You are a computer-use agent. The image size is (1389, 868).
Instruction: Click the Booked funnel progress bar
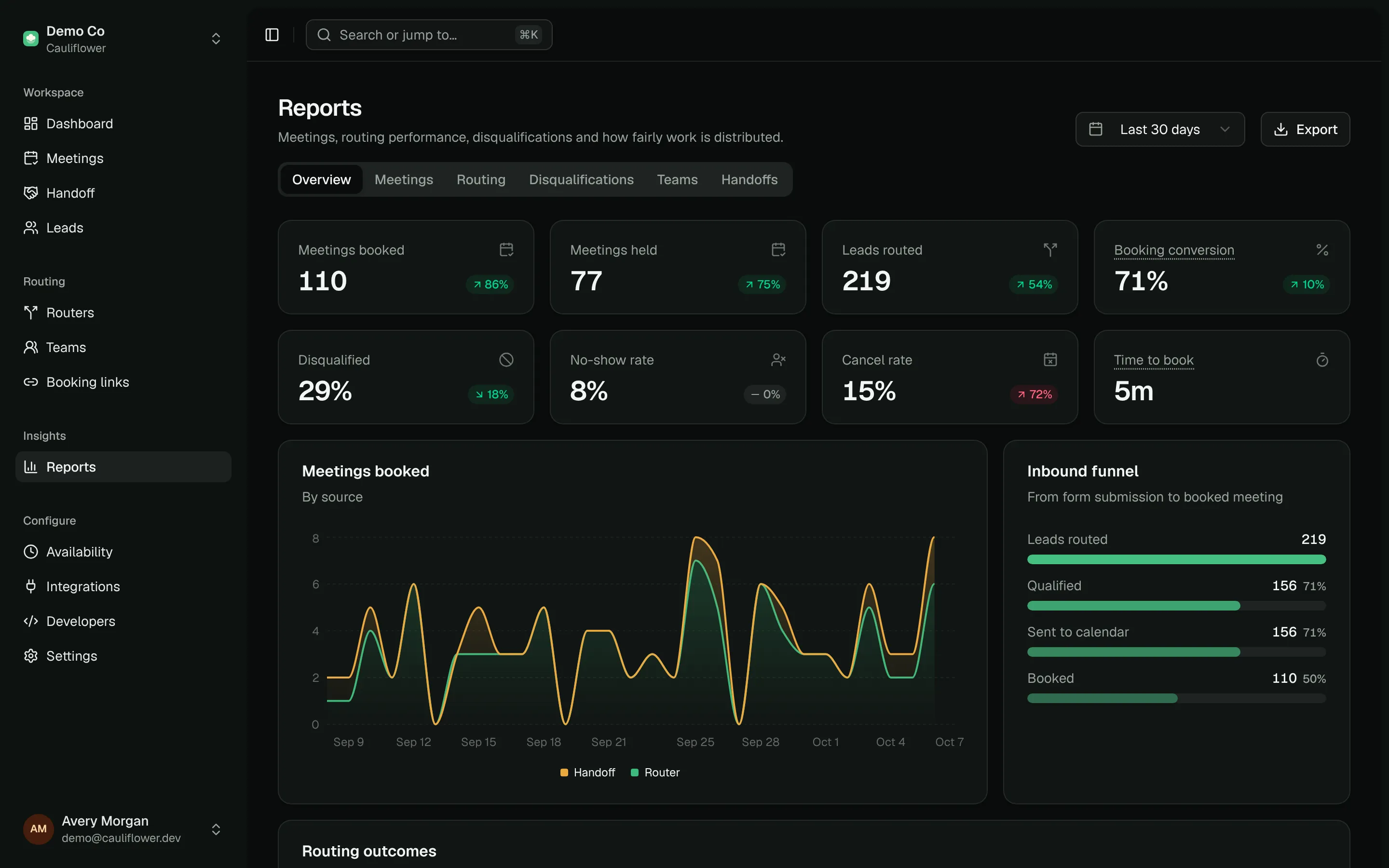pos(1176,698)
